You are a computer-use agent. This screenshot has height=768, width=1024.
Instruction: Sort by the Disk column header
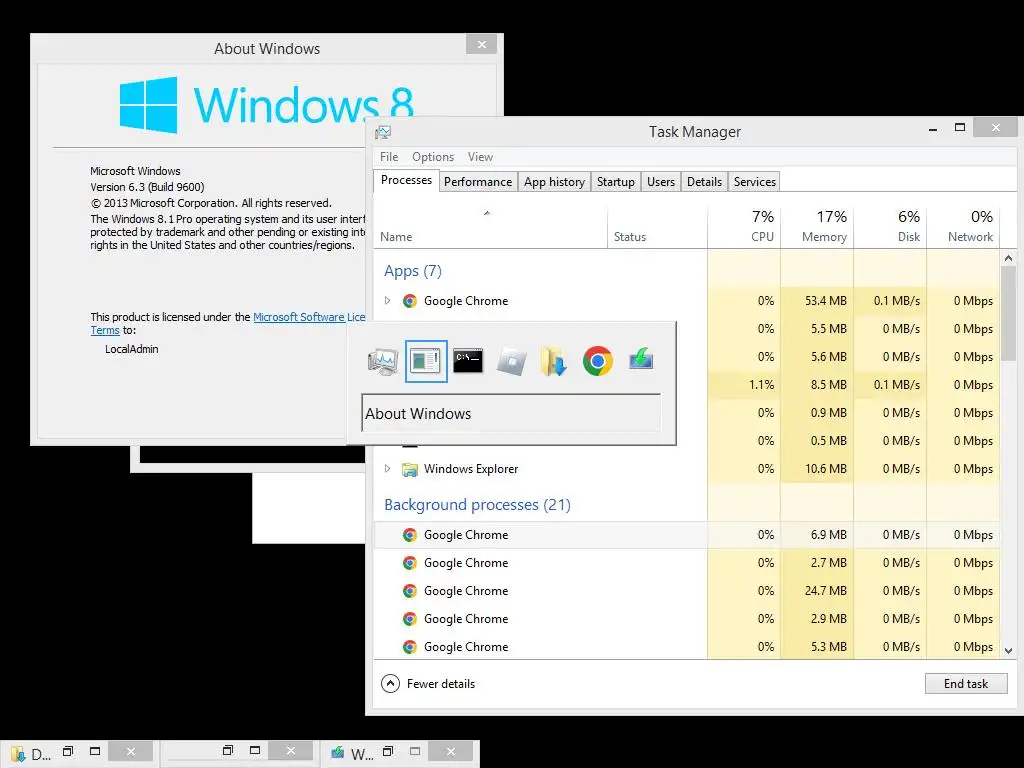coord(890,227)
